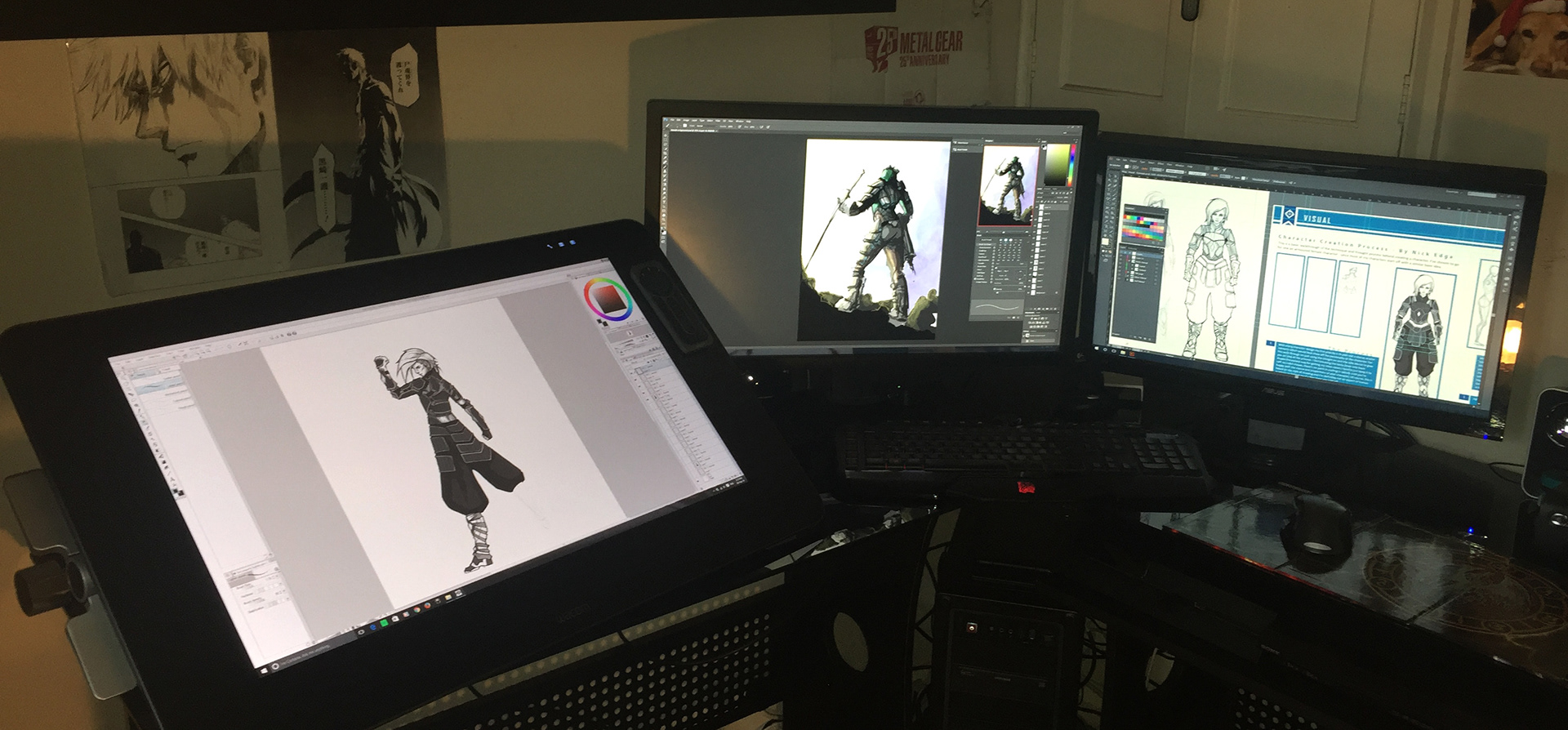Click the "VISUAL" header text in the Illustrator document
This screenshot has width=1568, height=730.
tap(1316, 219)
